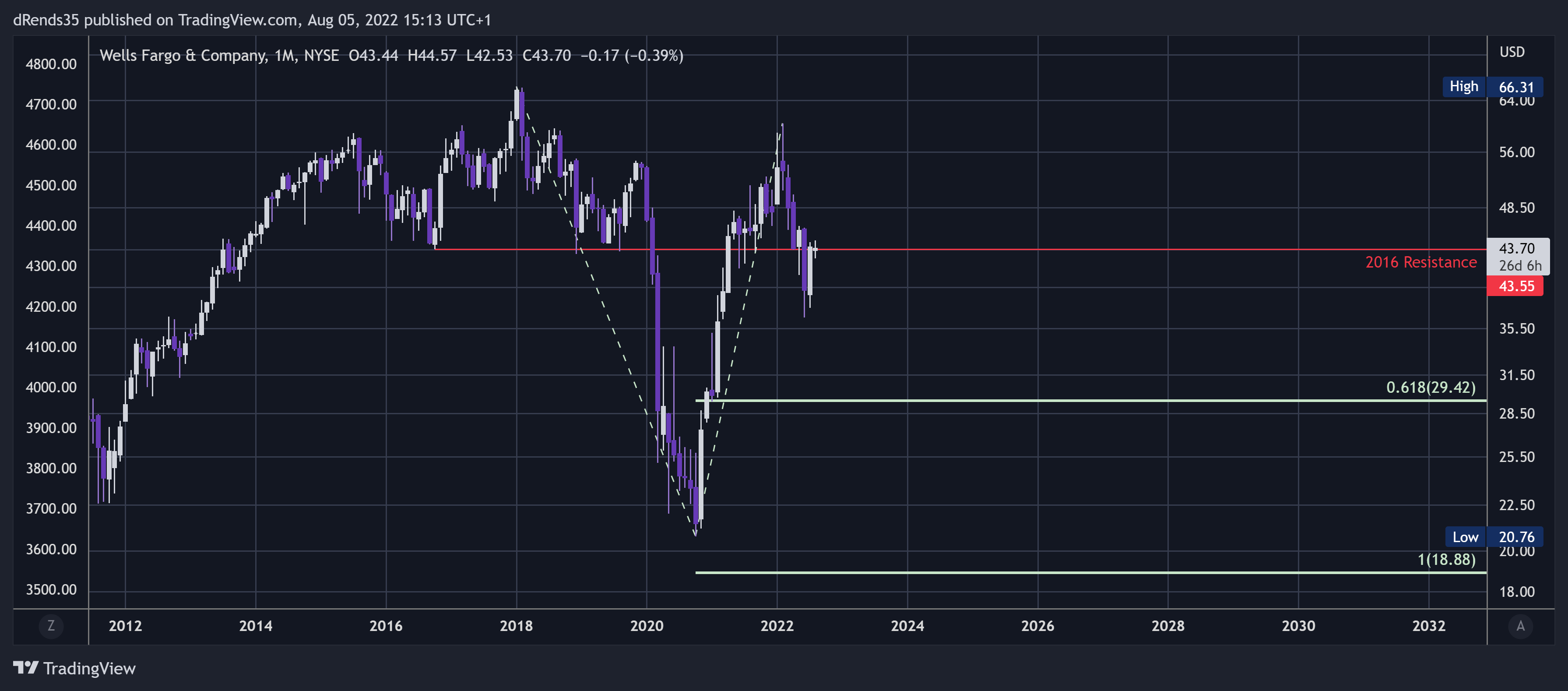Click the 22.50 right scale value
This screenshot has height=691, width=1568.
1516,504
